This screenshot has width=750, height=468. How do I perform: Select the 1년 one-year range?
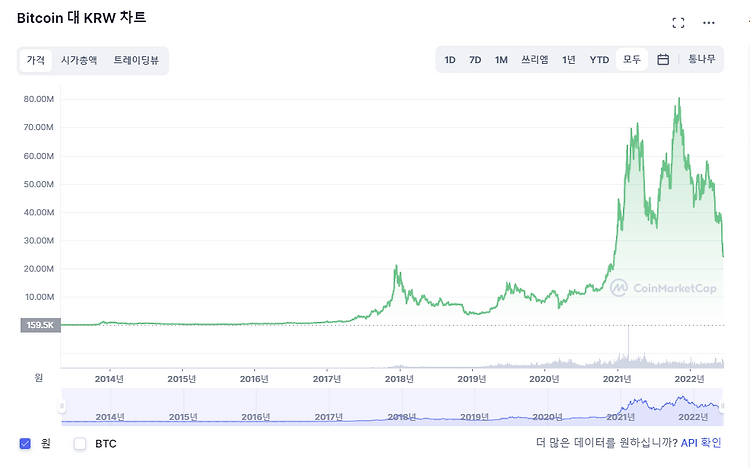tap(569, 60)
